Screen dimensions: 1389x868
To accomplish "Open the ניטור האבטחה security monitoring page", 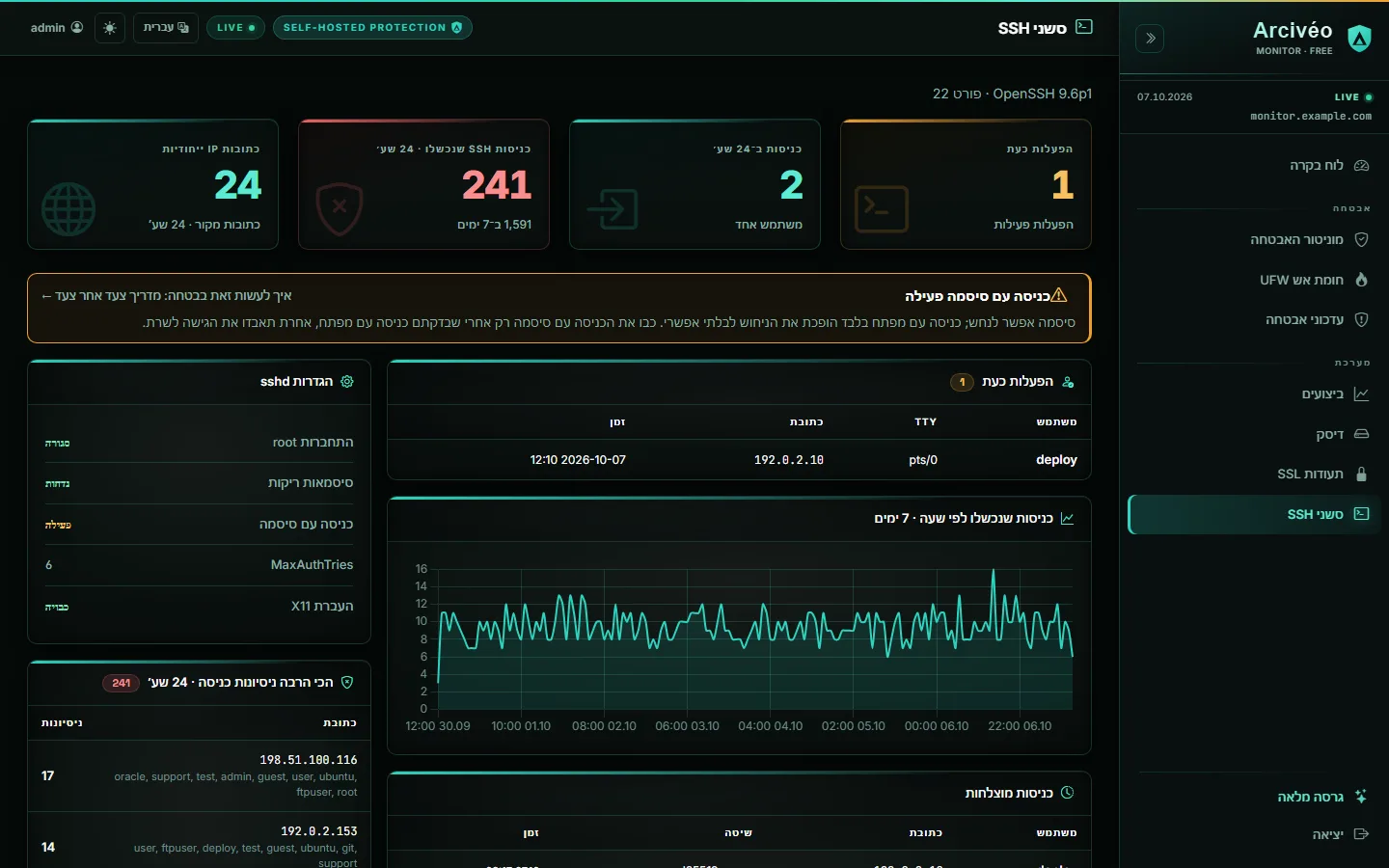I will click(x=1253, y=239).
